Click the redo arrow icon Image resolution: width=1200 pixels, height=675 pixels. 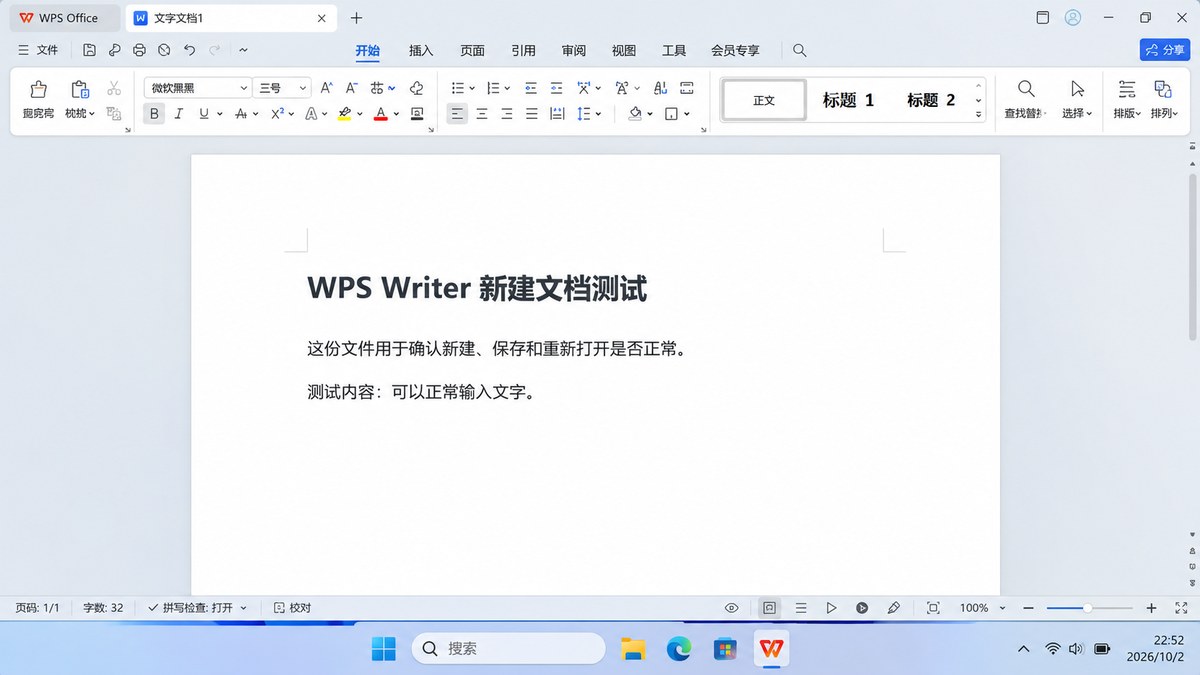pyautogui.click(x=214, y=50)
